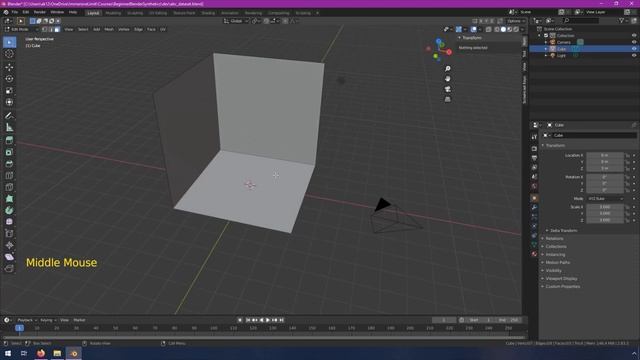This screenshot has width=640, height=360.
Task: Expand the Delta Transform section
Action: [x=563, y=231]
